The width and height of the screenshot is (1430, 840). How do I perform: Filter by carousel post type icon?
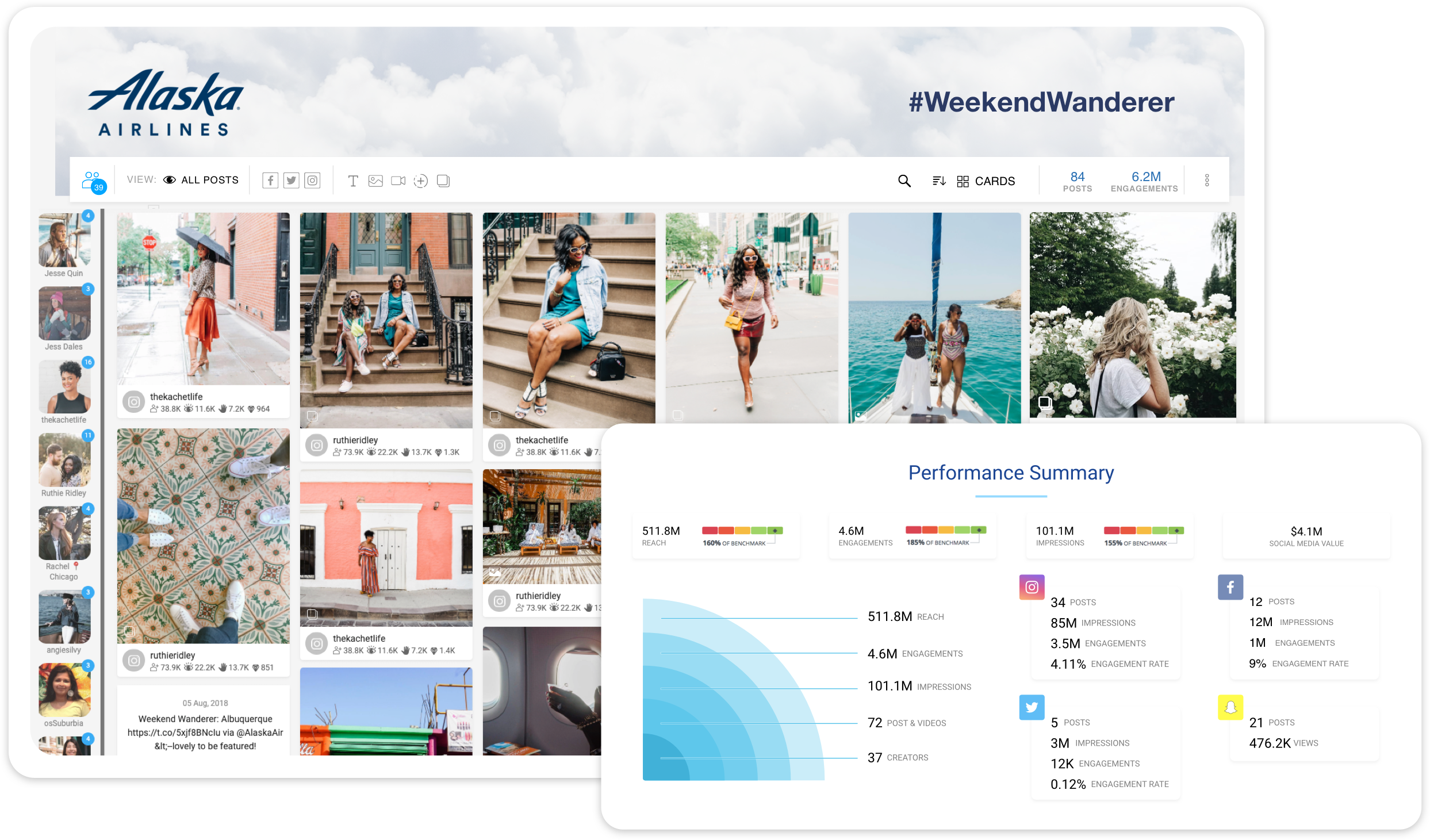[443, 181]
